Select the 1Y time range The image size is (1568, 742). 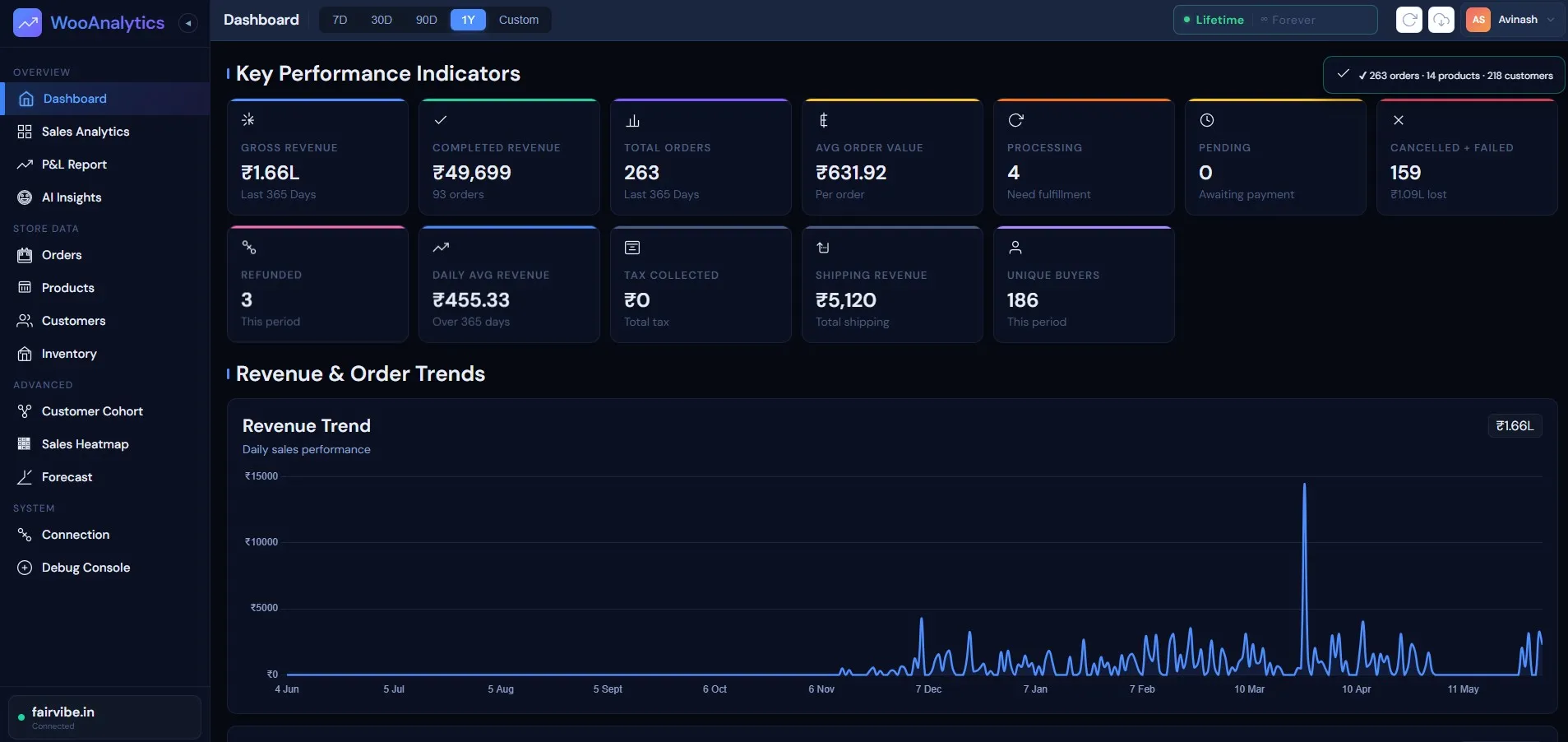coord(468,20)
